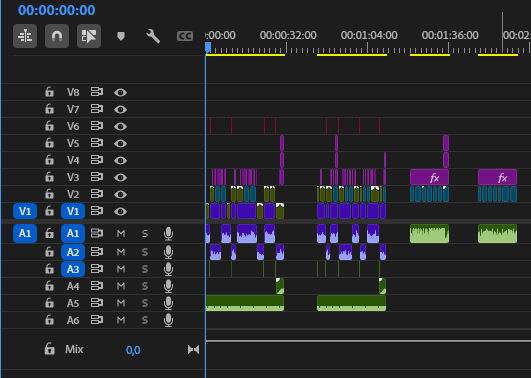Solo track A1 with S button

click(x=145, y=233)
